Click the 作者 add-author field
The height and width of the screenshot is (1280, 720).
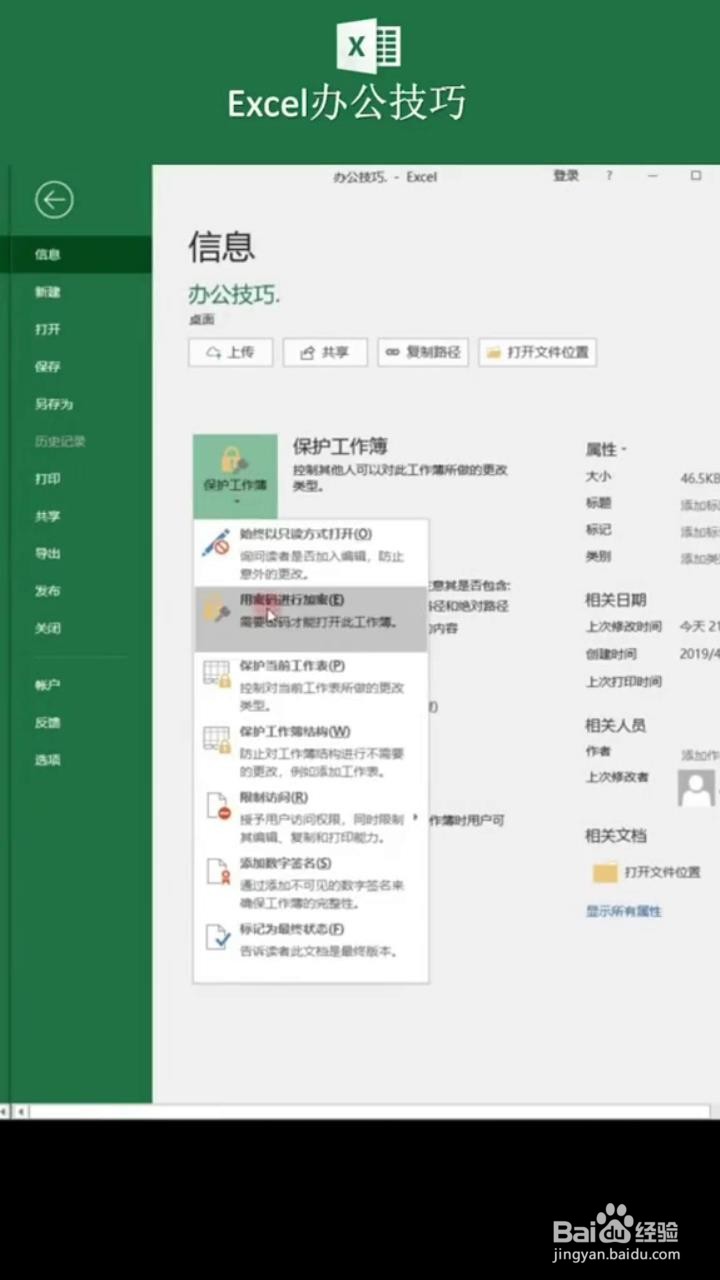tap(700, 754)
